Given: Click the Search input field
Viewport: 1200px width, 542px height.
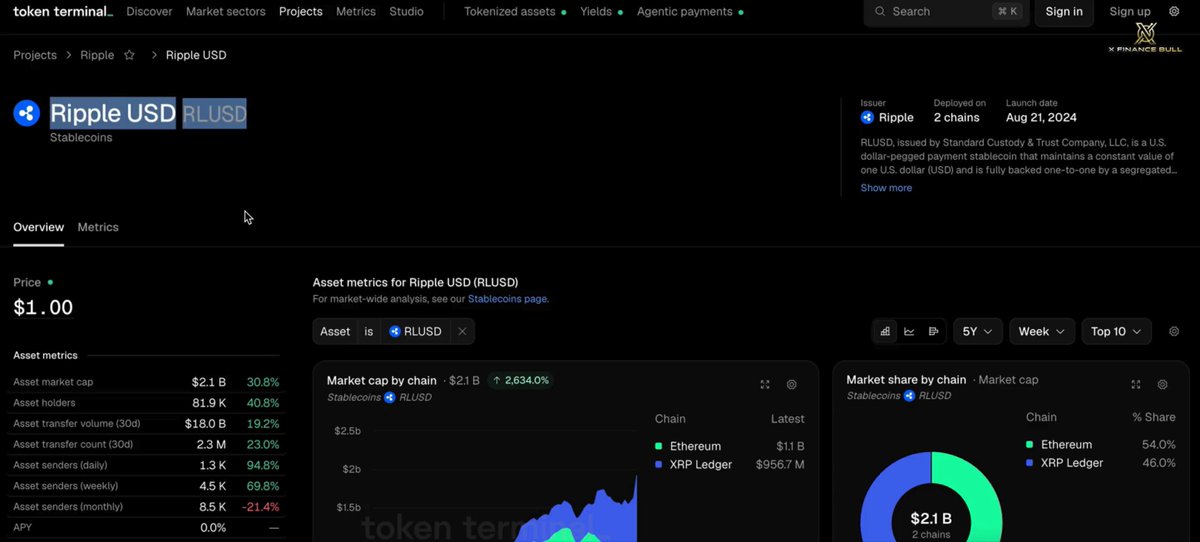Looking at the screenshot, I should pyautogui.click(x=945, y=11).
